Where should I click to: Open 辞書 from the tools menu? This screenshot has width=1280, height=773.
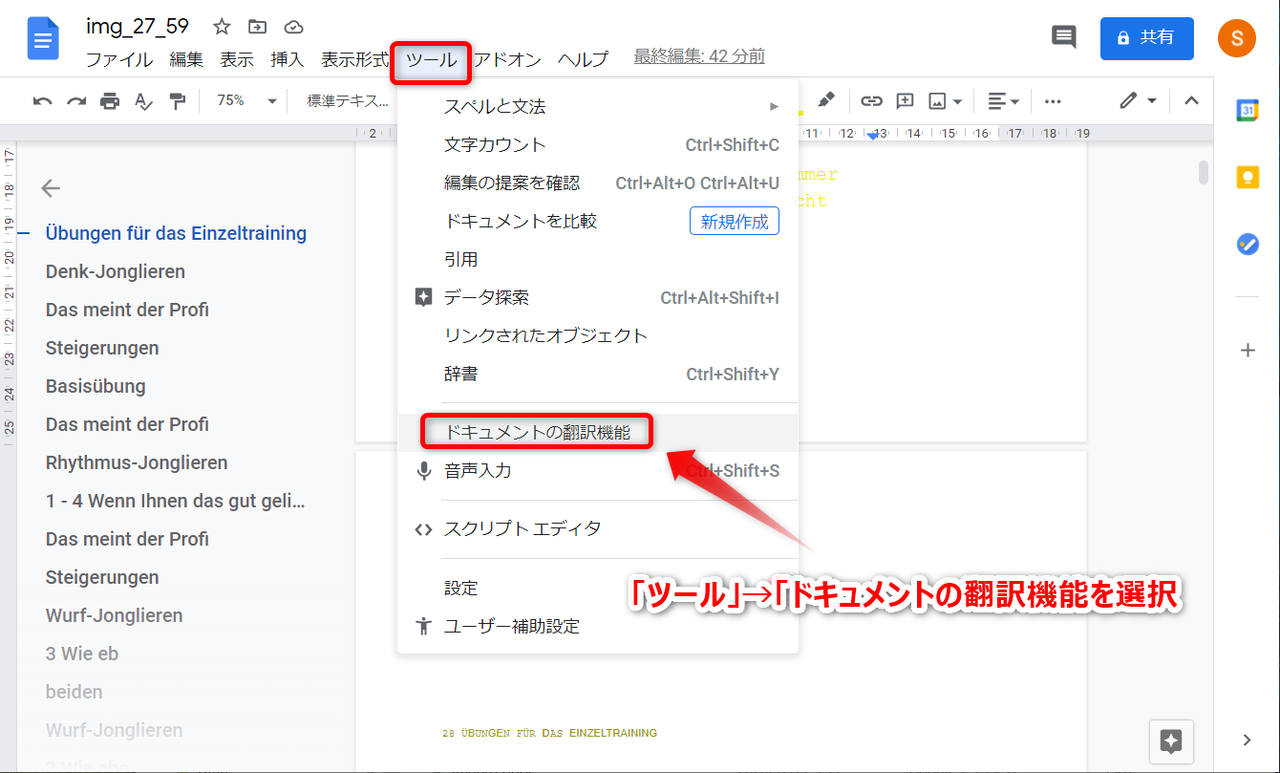point(598,374)
